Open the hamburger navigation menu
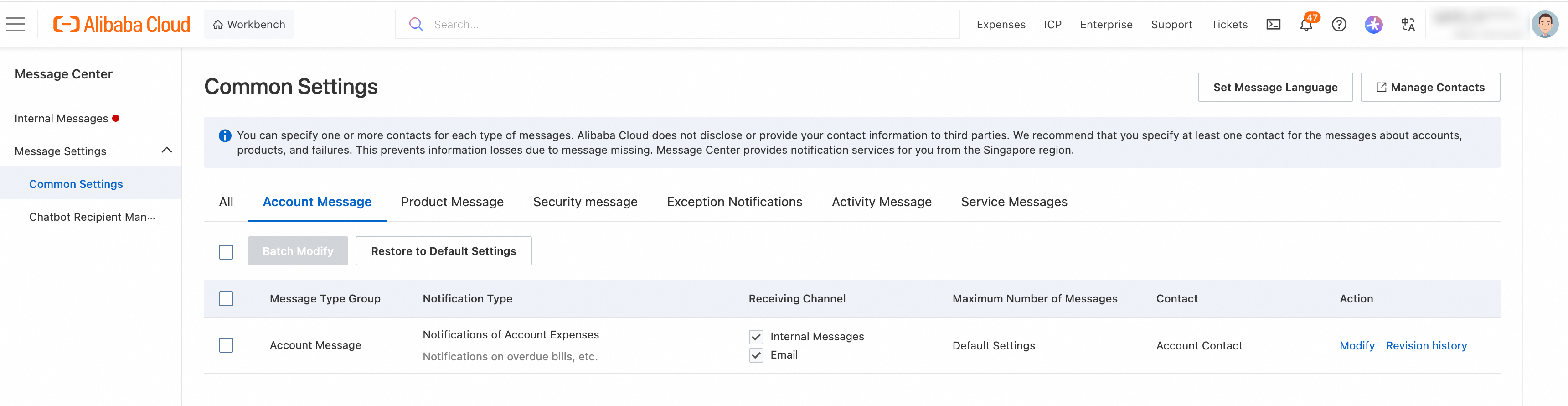The height and width of the screenshot is (406, 1568). pos(16,24)
